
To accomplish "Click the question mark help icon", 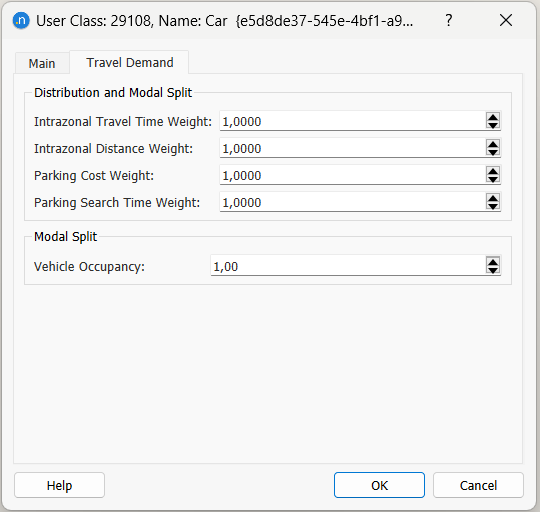I will pos(448,21).
